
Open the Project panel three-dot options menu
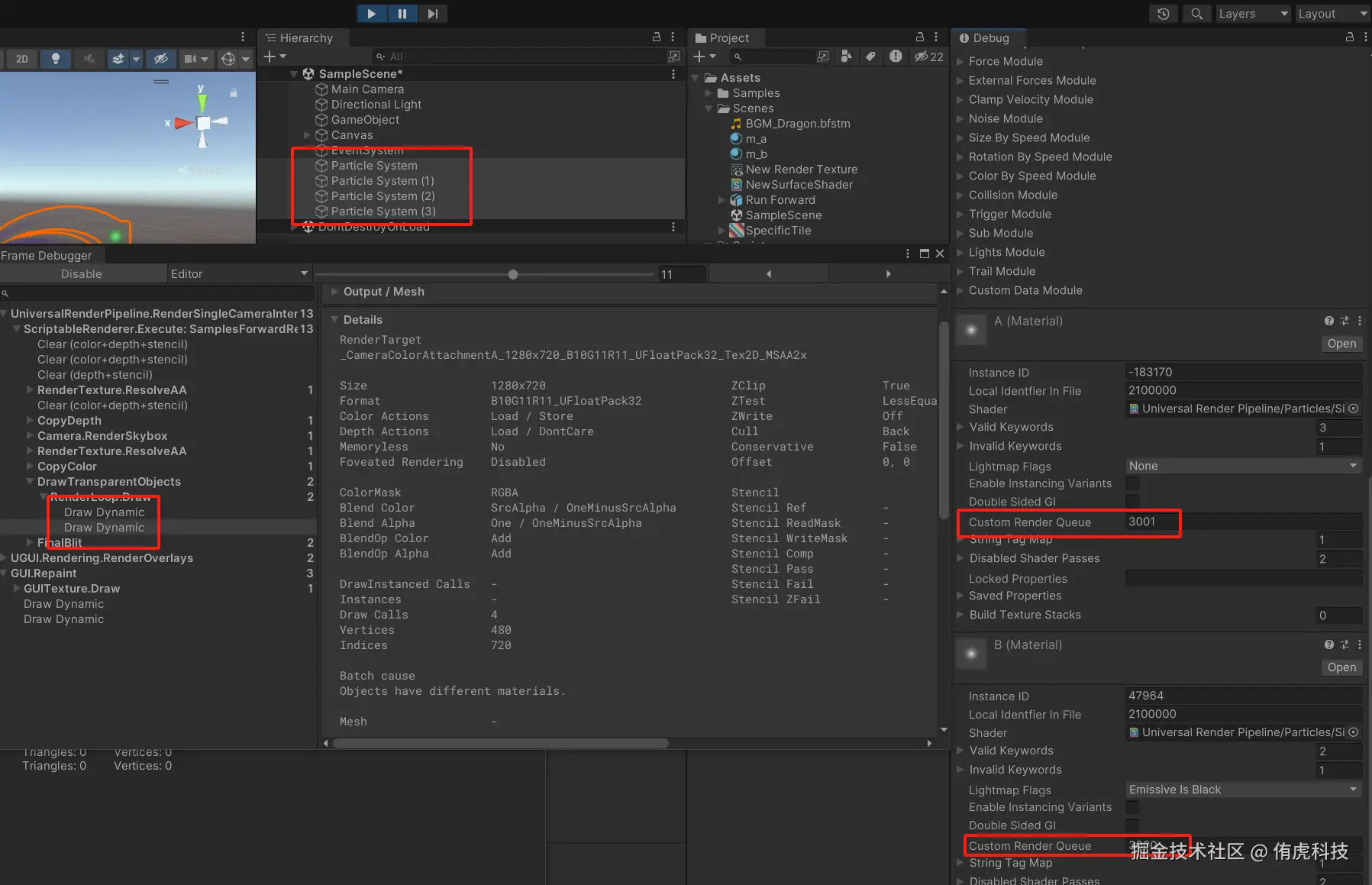click(936, 37)
